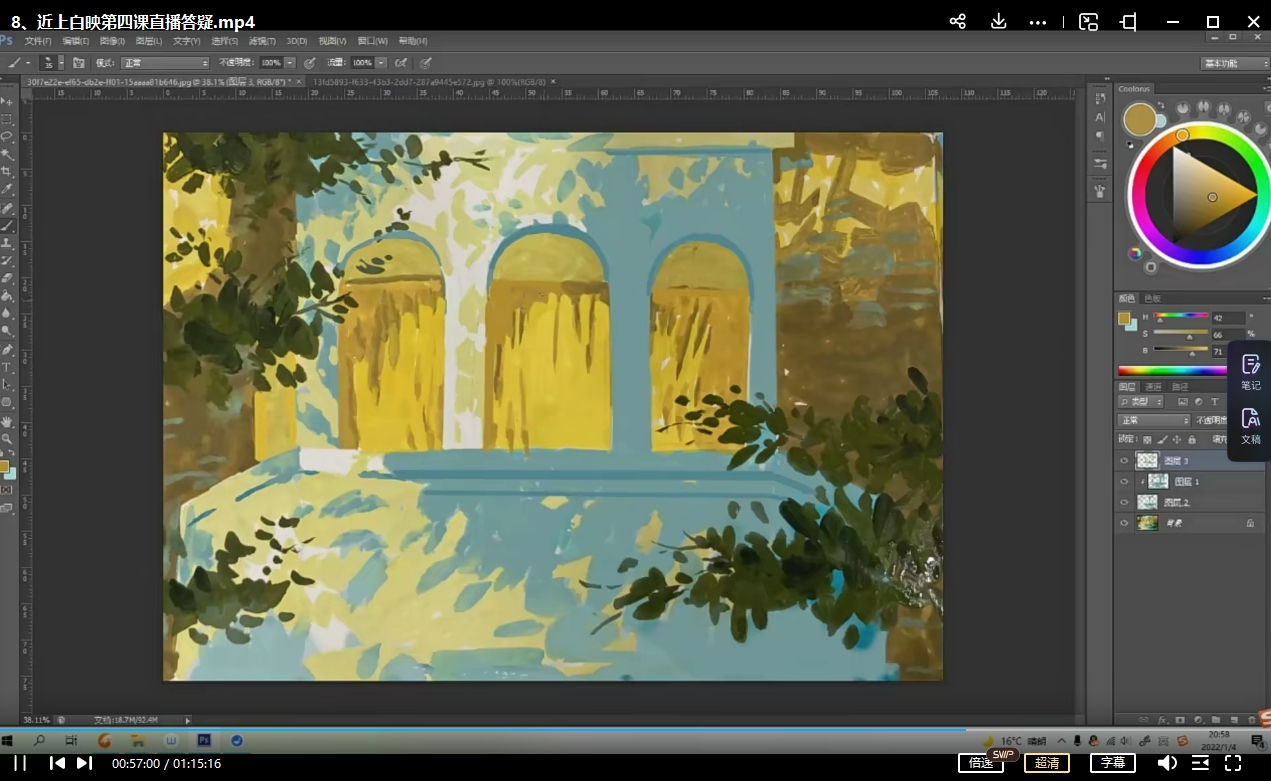Open the more options ellipsis in player header
1271x781 pixels.
pyautogui.click(x=1038, y=21)
